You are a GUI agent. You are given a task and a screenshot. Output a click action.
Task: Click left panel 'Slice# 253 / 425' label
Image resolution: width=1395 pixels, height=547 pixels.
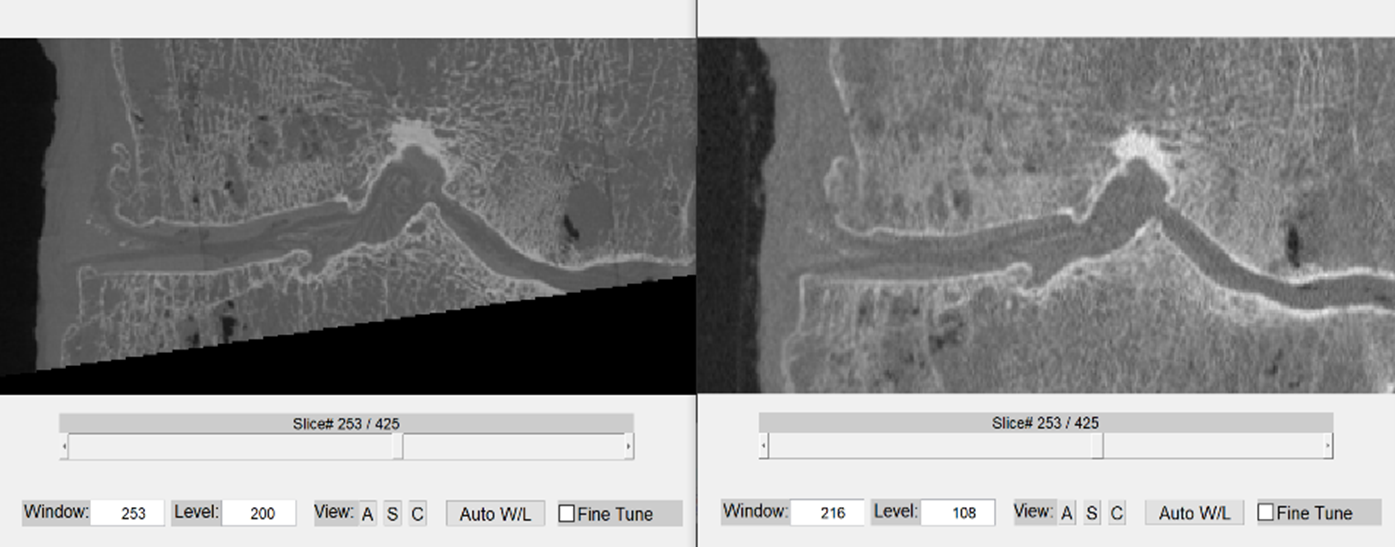coord(346,424)
